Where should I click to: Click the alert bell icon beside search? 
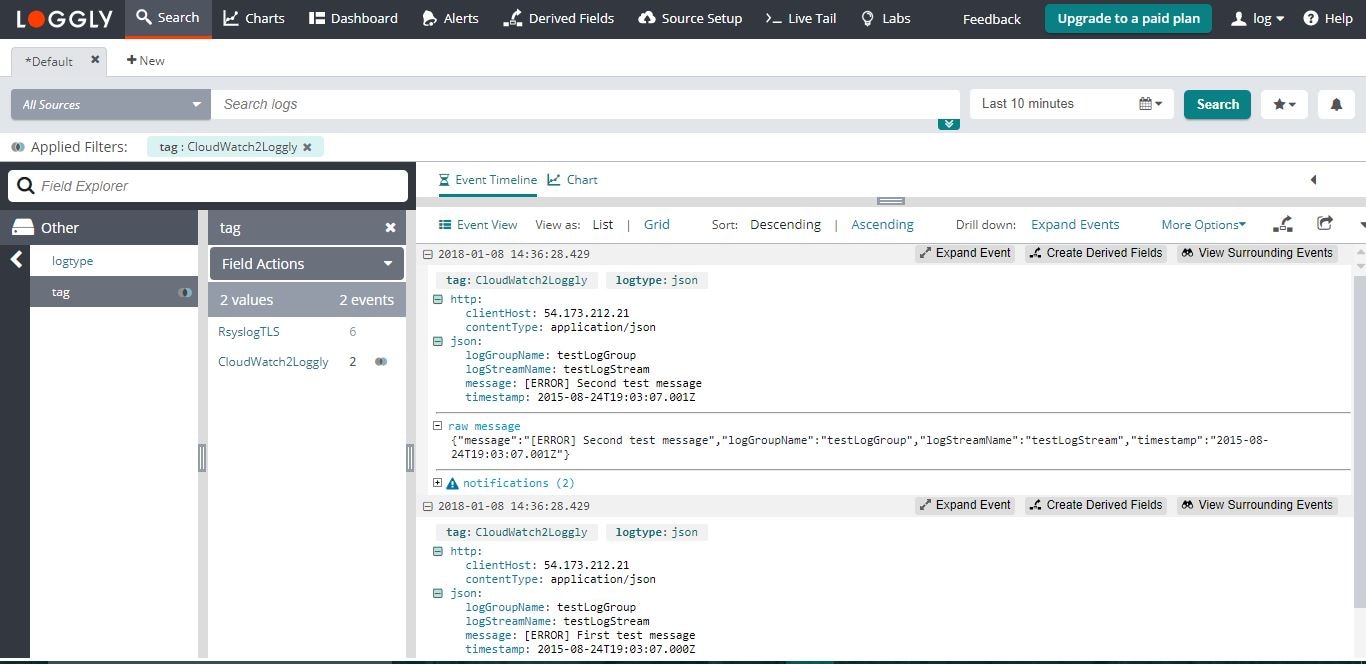1336,104
